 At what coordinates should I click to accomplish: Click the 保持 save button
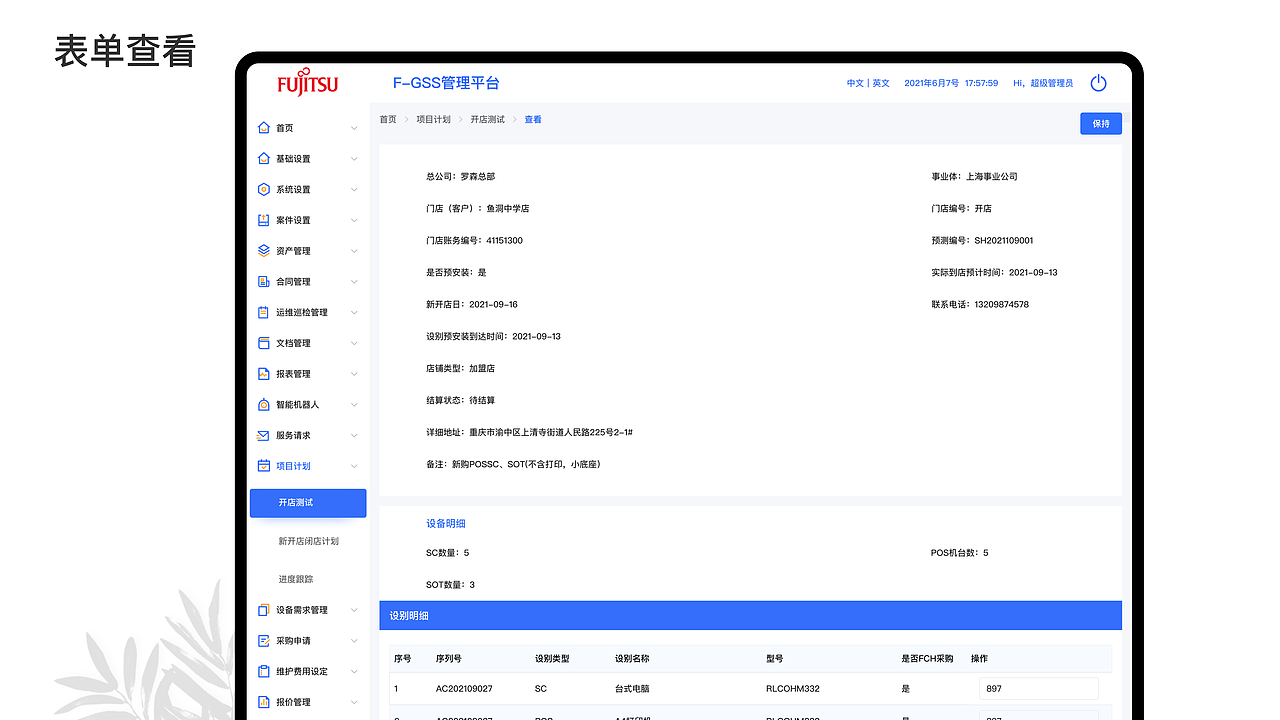[x=1100, y=123]
